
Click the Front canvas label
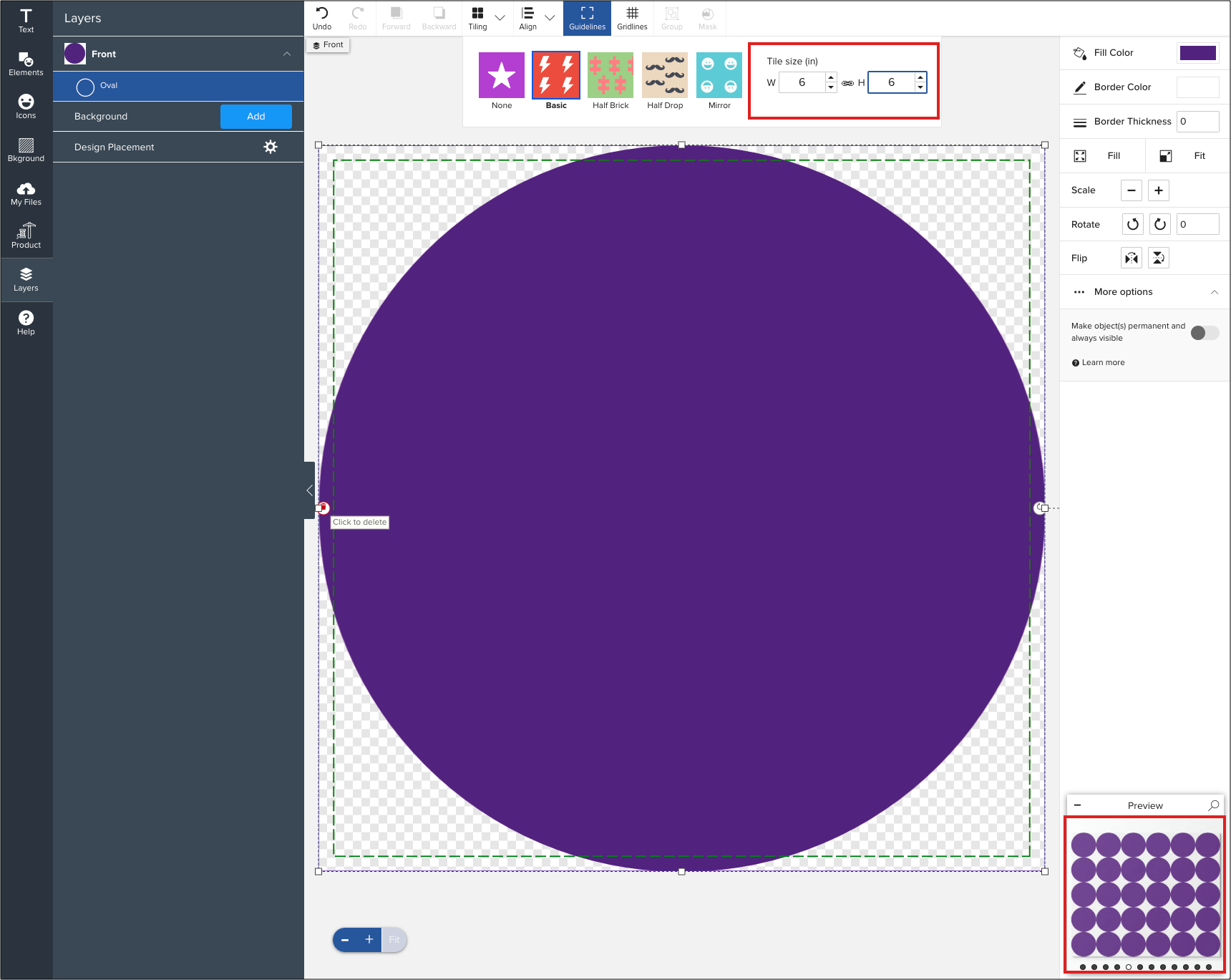[x=328, y=44]
